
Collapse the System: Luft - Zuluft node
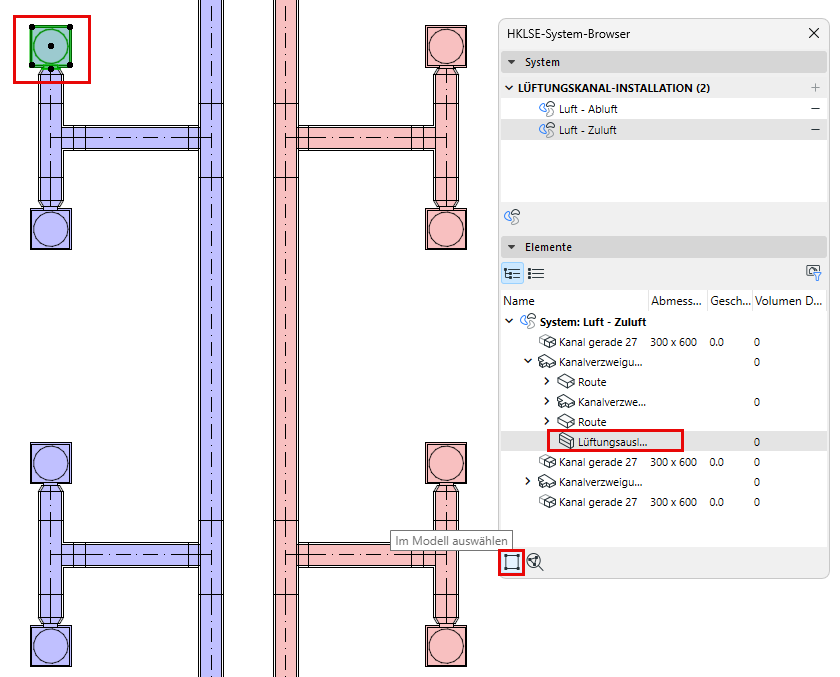(509, 321)
